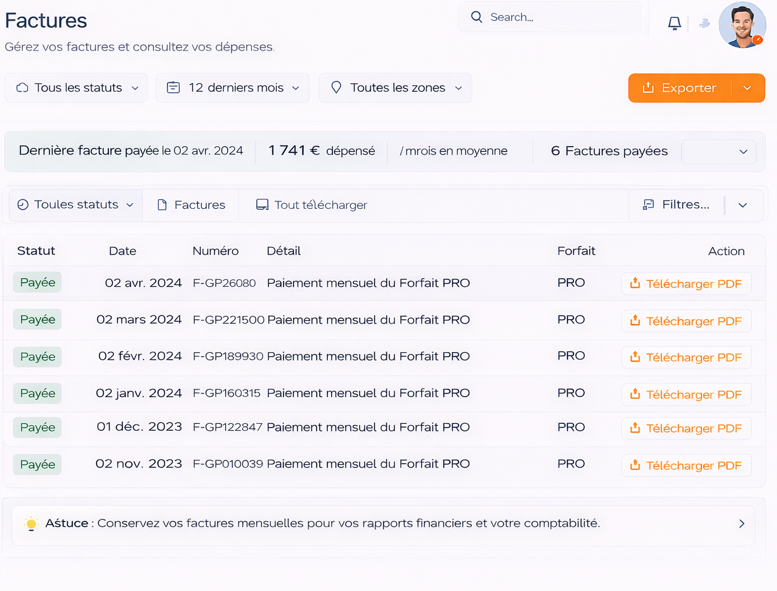Expand the chevron next to Filtres
Image resolution: width=777 pixels, height=591 pixels.
click(x=743, y=205)
